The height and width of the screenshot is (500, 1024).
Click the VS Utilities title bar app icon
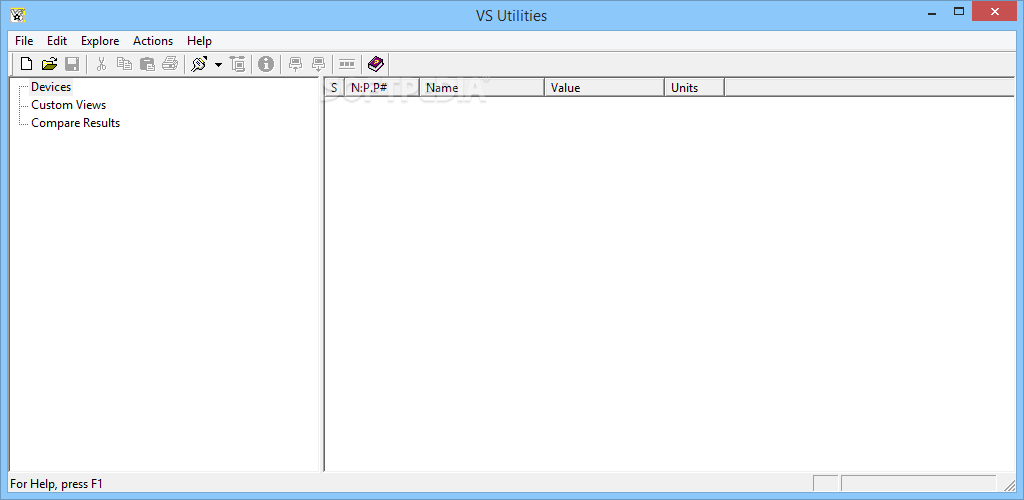coord(18,14)
